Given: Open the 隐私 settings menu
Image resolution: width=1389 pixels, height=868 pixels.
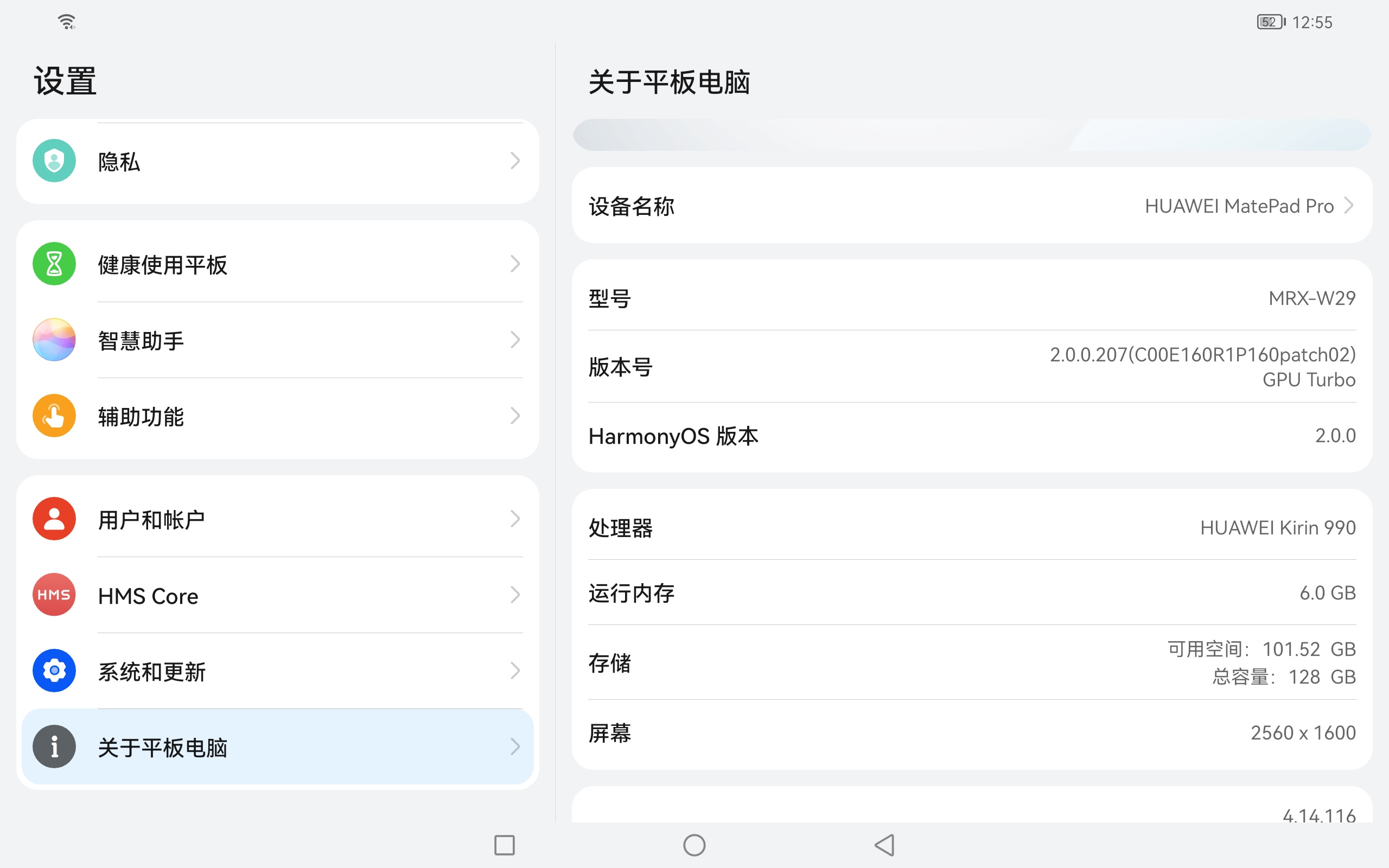Looking at the screenshot, I should [278, 161].
